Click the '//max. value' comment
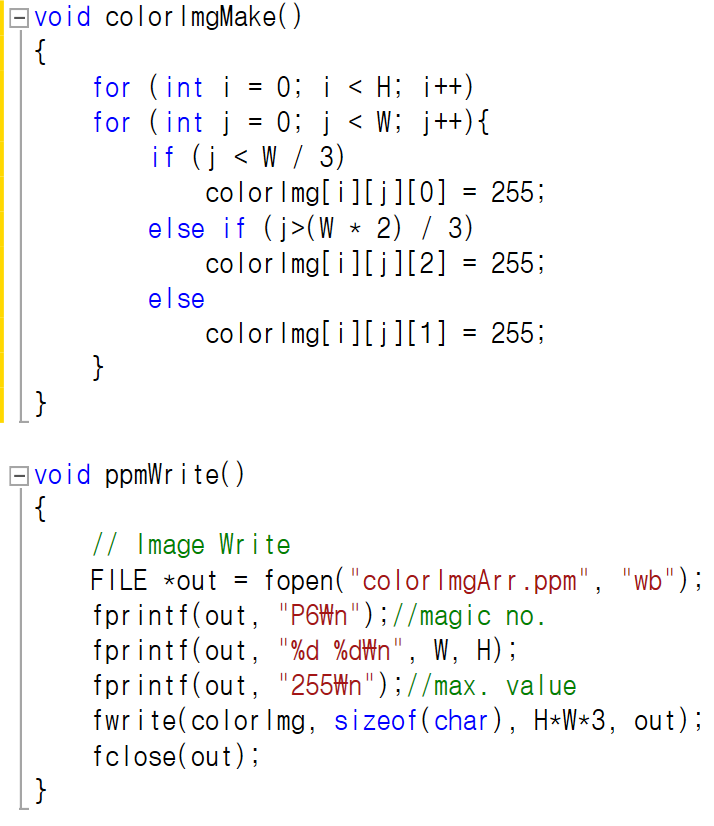Image resolution: width=714 pixels, height=826 pixels. 491,686
